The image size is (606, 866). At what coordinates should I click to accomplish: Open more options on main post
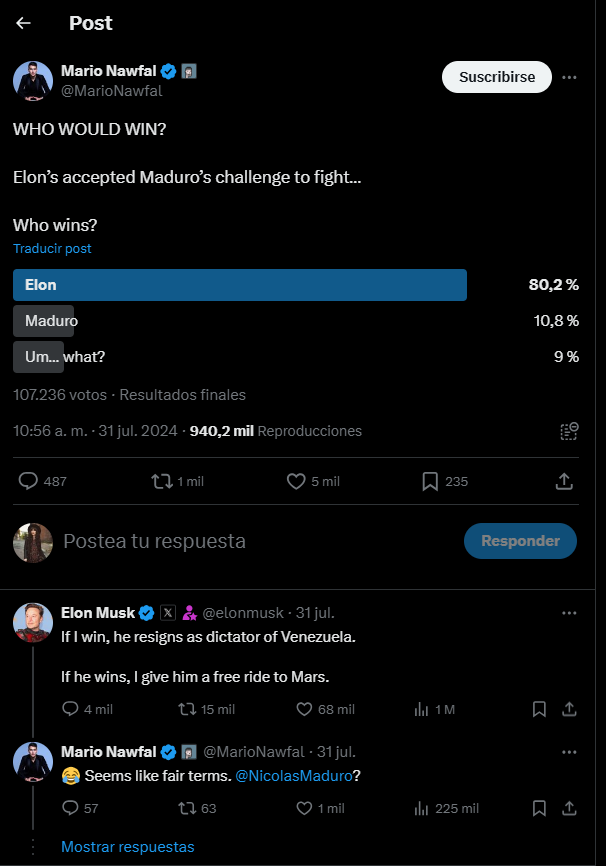[569, 77]
